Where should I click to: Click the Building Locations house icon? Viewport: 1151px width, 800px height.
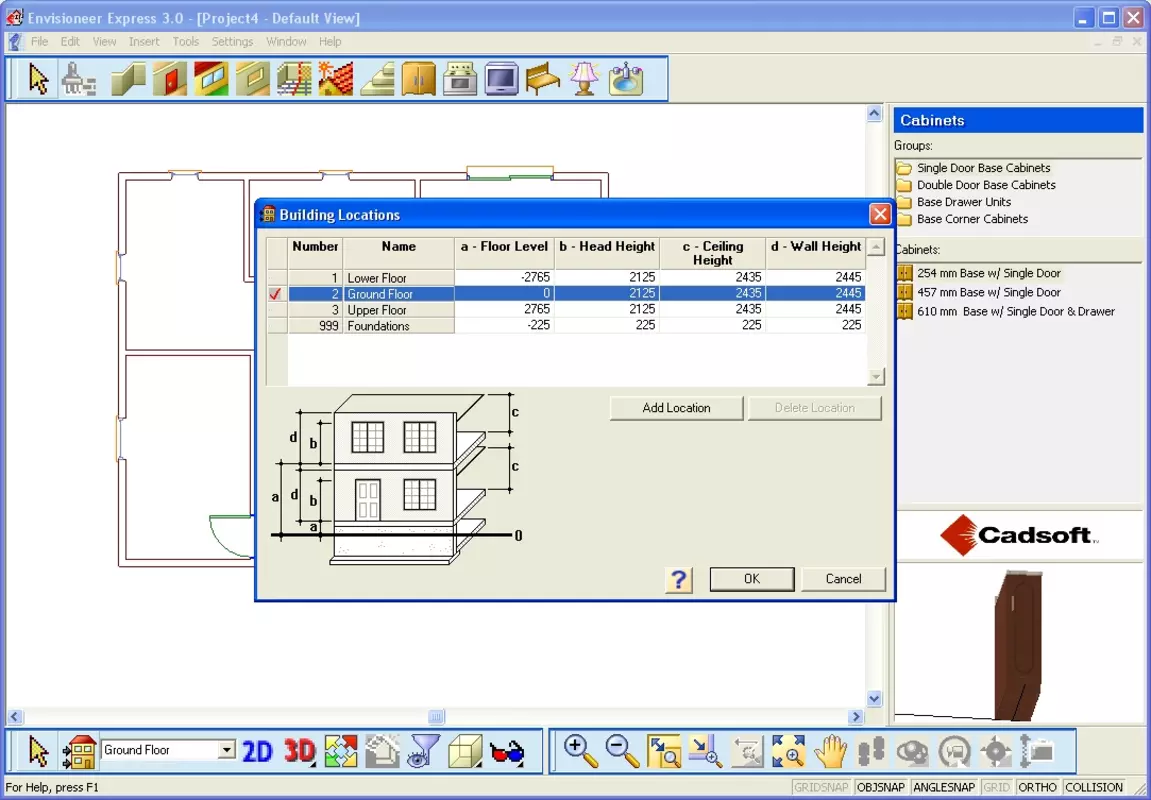pos(79,752)
